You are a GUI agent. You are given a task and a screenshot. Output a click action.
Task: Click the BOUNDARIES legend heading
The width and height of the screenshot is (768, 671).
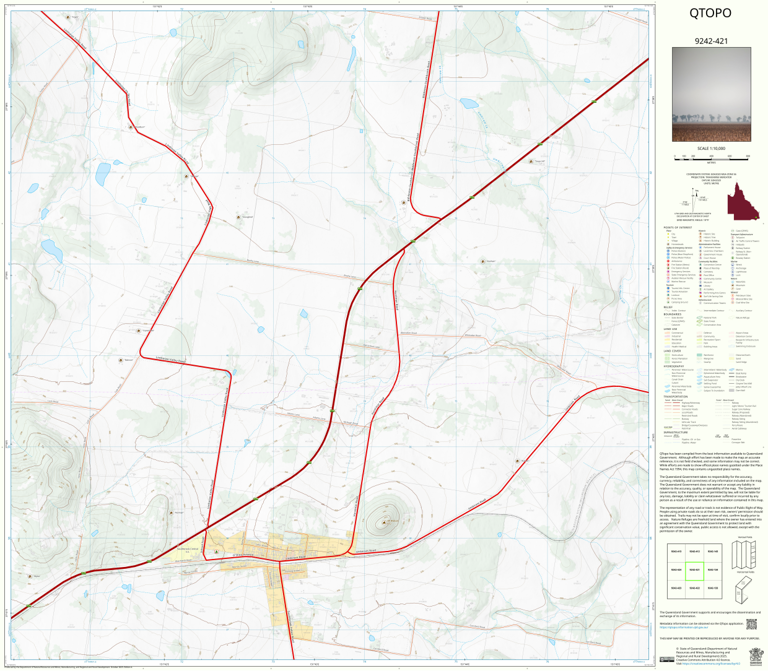click(672, 314)
